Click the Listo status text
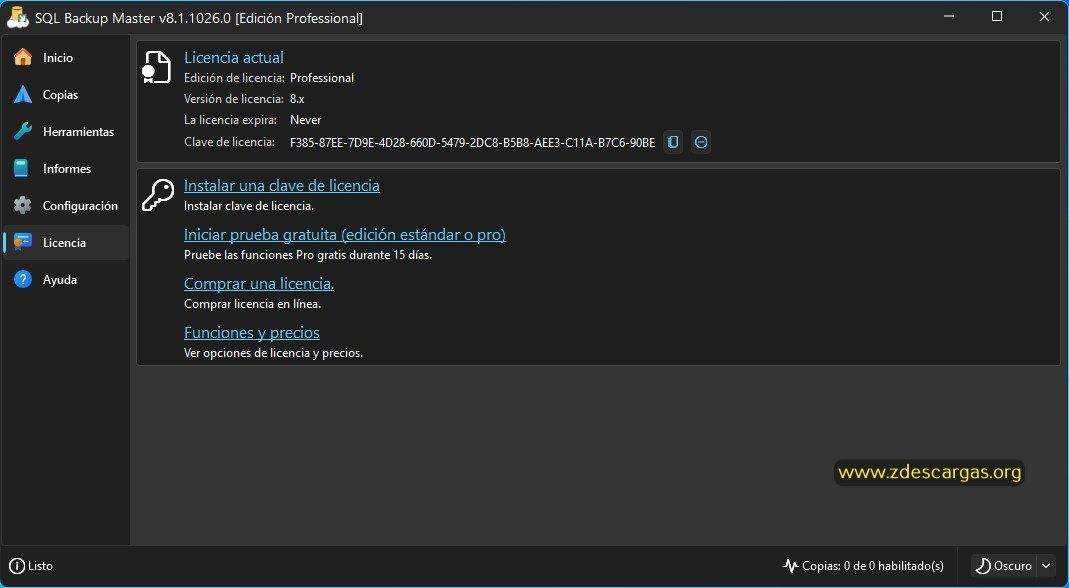 [x=40, y=565]
